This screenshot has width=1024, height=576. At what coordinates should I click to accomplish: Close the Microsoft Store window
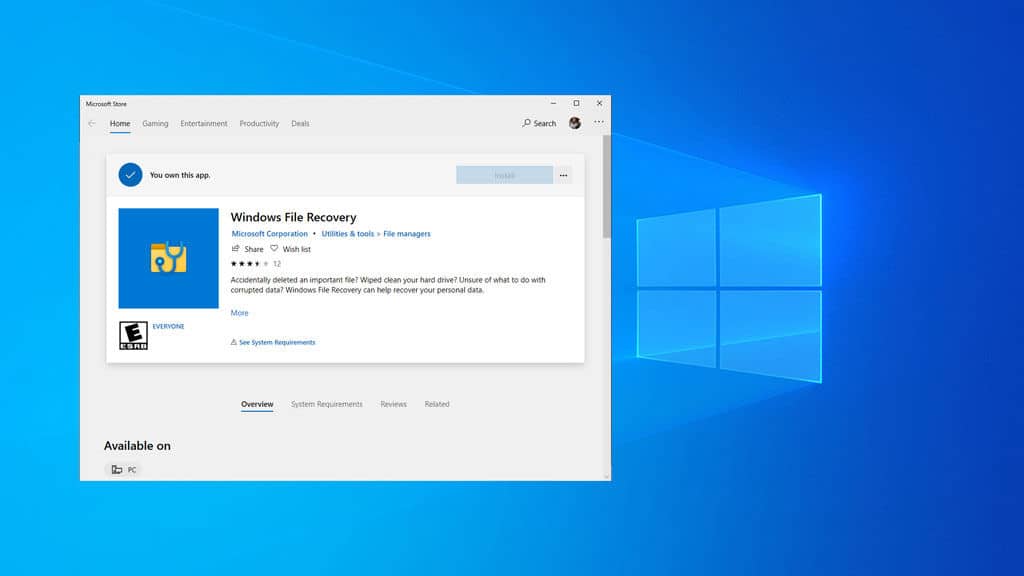tap(600, 103)
